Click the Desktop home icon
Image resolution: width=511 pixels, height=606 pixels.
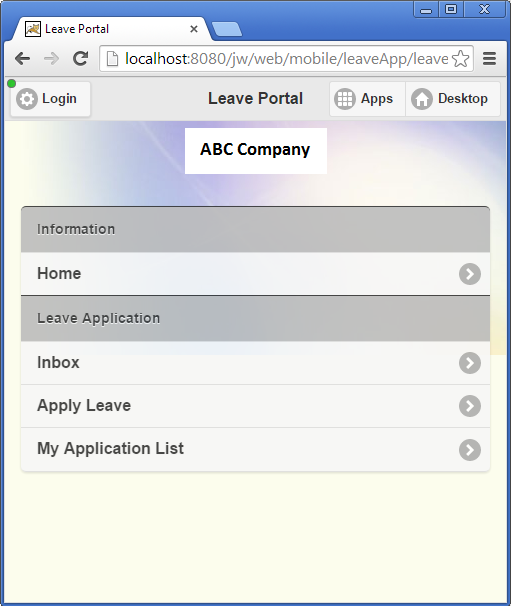(x=422, y=99)
